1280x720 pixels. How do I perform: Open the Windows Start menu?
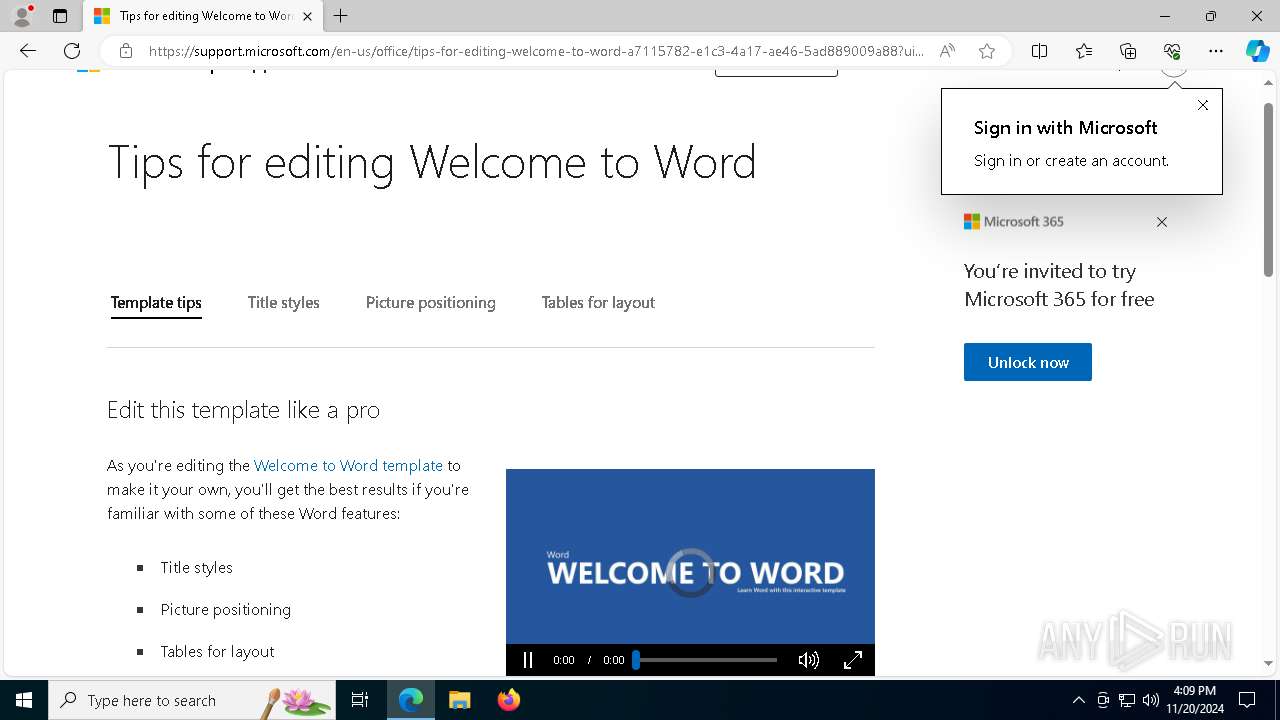[x=24, y=700]
